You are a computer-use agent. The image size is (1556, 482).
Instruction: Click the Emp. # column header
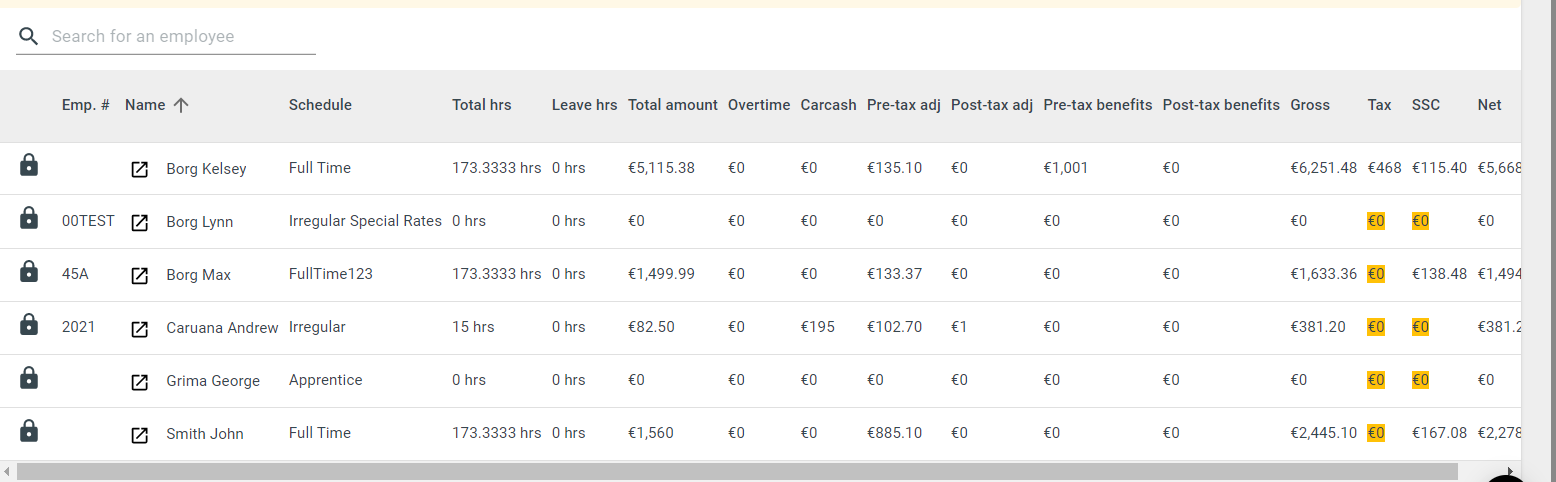pos(86,105)
